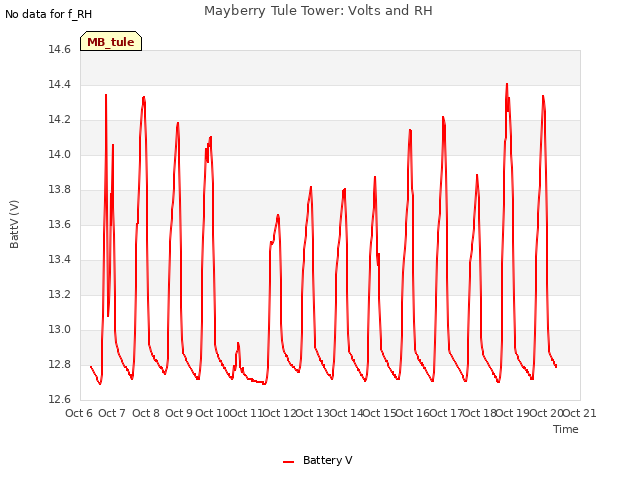This screenshot has height=480, width=640.
Task: Click the 13.2 y-axis tick label
Action: pos(59,294)
